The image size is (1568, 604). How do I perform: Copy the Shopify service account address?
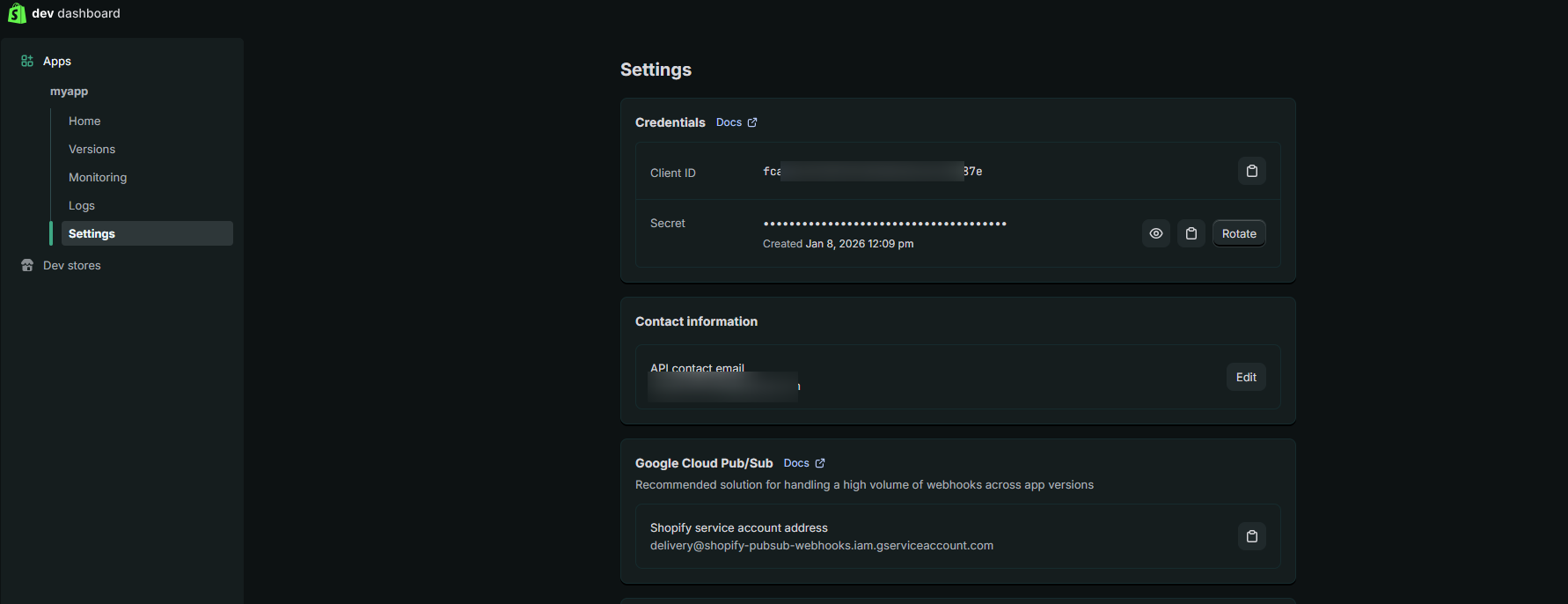point(1251,536)
